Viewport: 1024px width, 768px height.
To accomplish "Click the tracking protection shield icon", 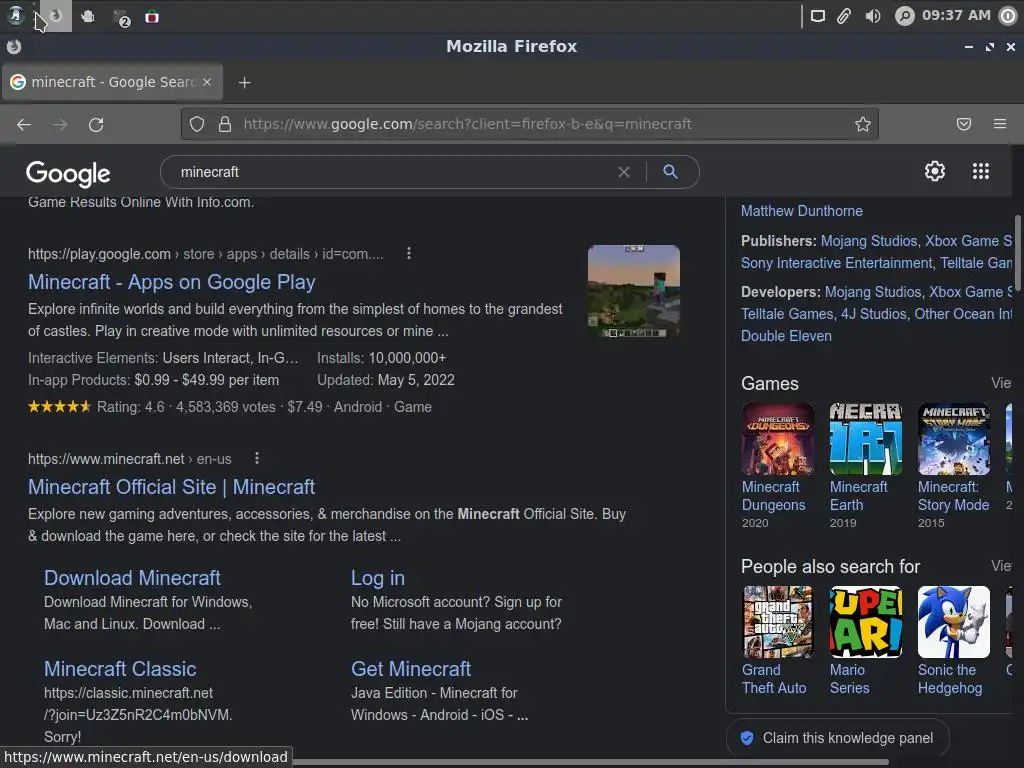I will pos(197,124).
